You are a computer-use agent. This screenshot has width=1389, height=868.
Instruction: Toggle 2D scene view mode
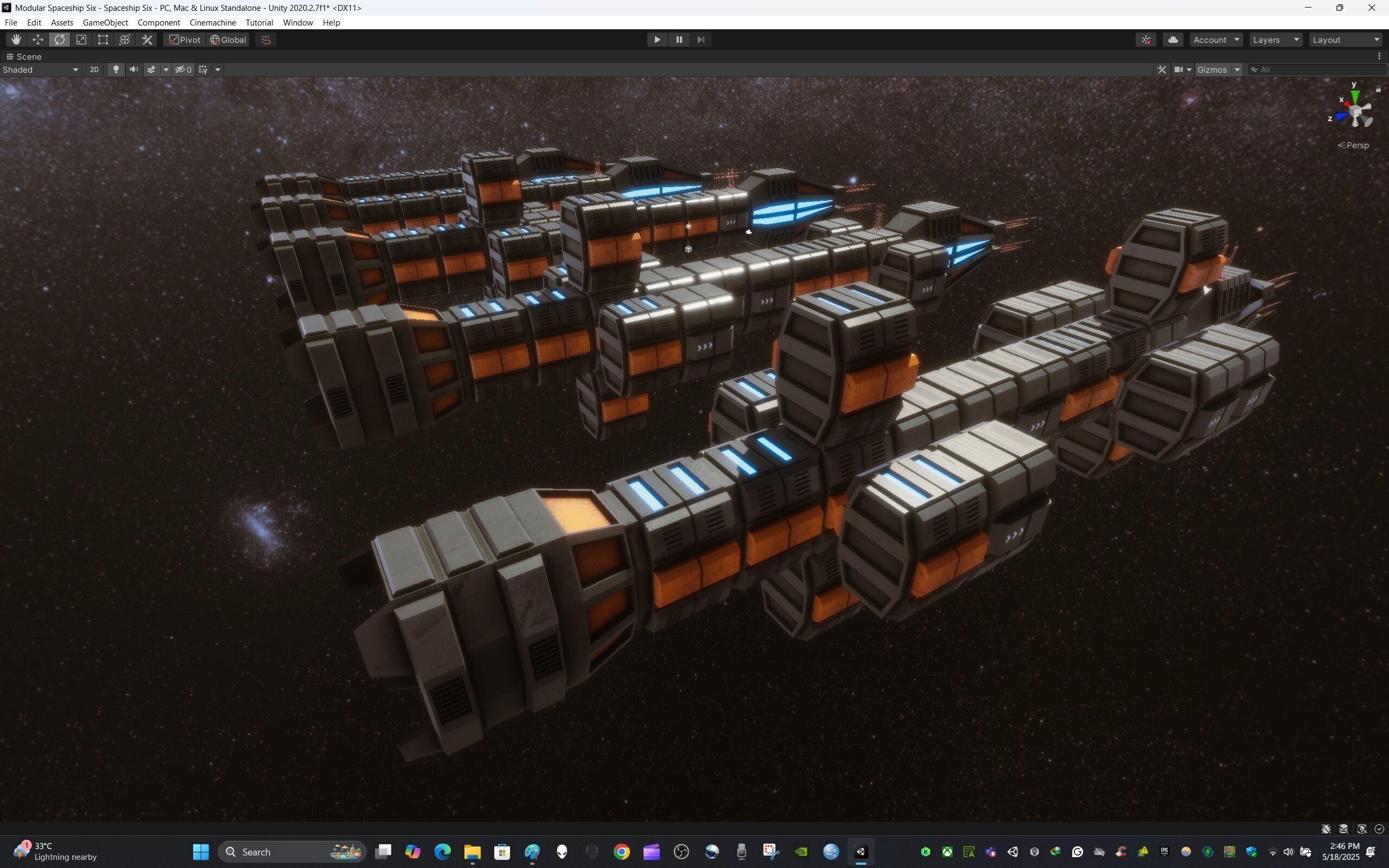pos(94,69)
